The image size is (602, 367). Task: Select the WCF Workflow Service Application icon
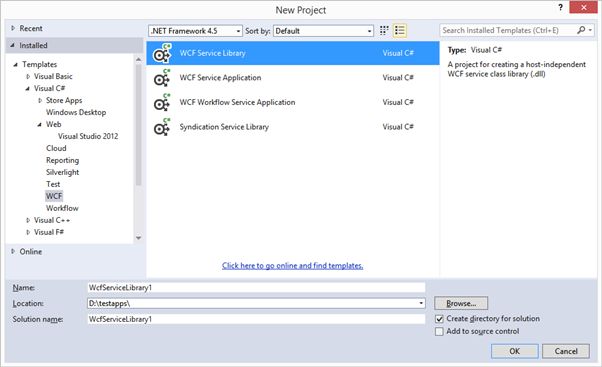162,102
